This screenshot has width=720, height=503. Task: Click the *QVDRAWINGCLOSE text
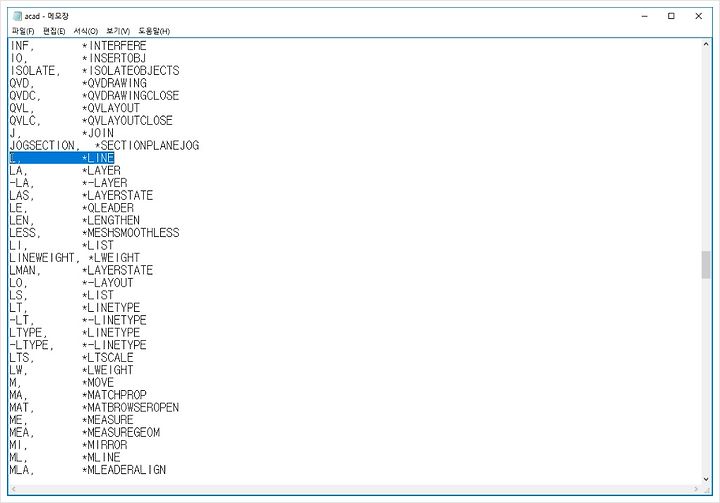[x=130, y=96]
